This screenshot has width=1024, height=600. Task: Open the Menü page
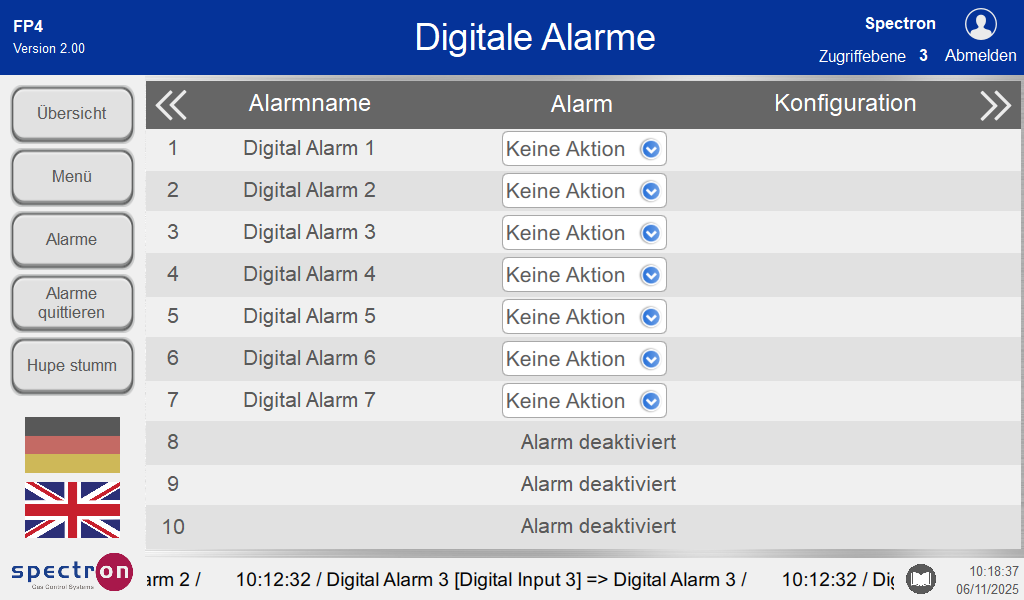pos(72,177)
